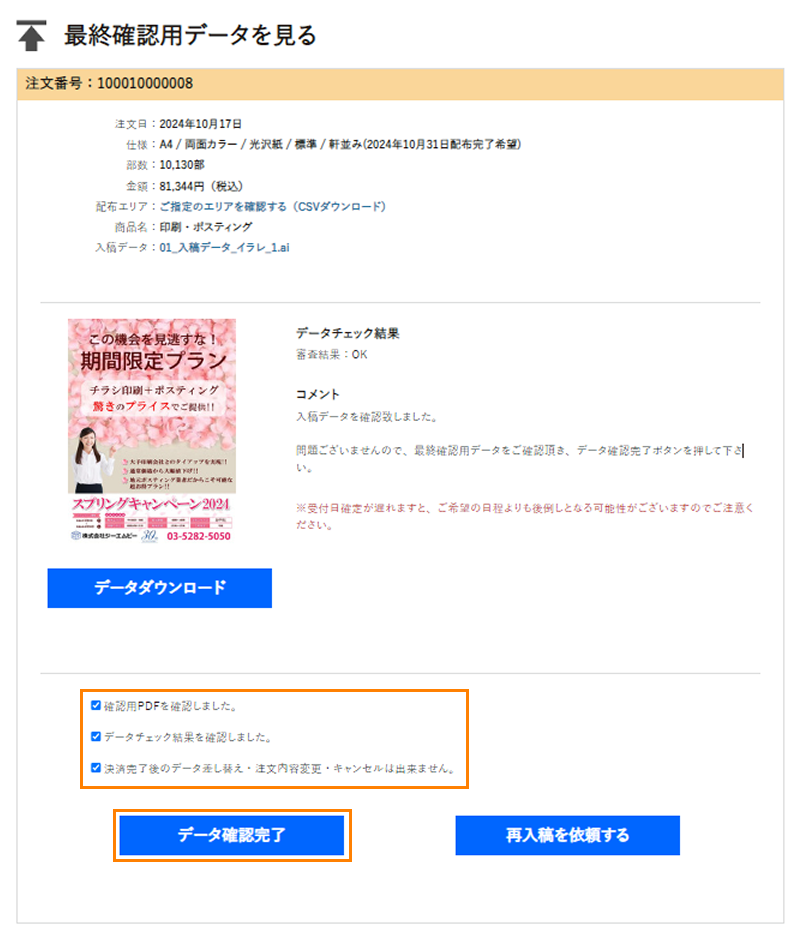The width and height of the screenshot is (800, 937).
Task: Click the 注文日 value 2024年10月17日
Action: (200, 124)
